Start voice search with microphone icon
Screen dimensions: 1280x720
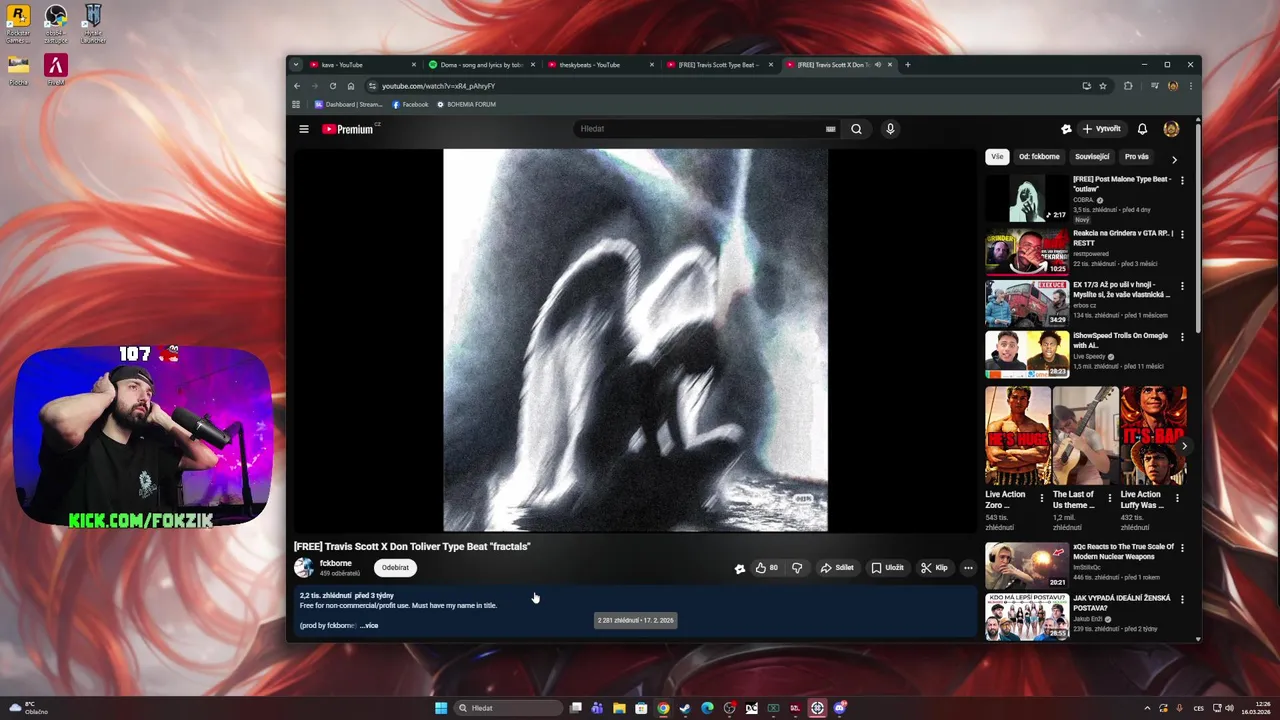point(890,129)
